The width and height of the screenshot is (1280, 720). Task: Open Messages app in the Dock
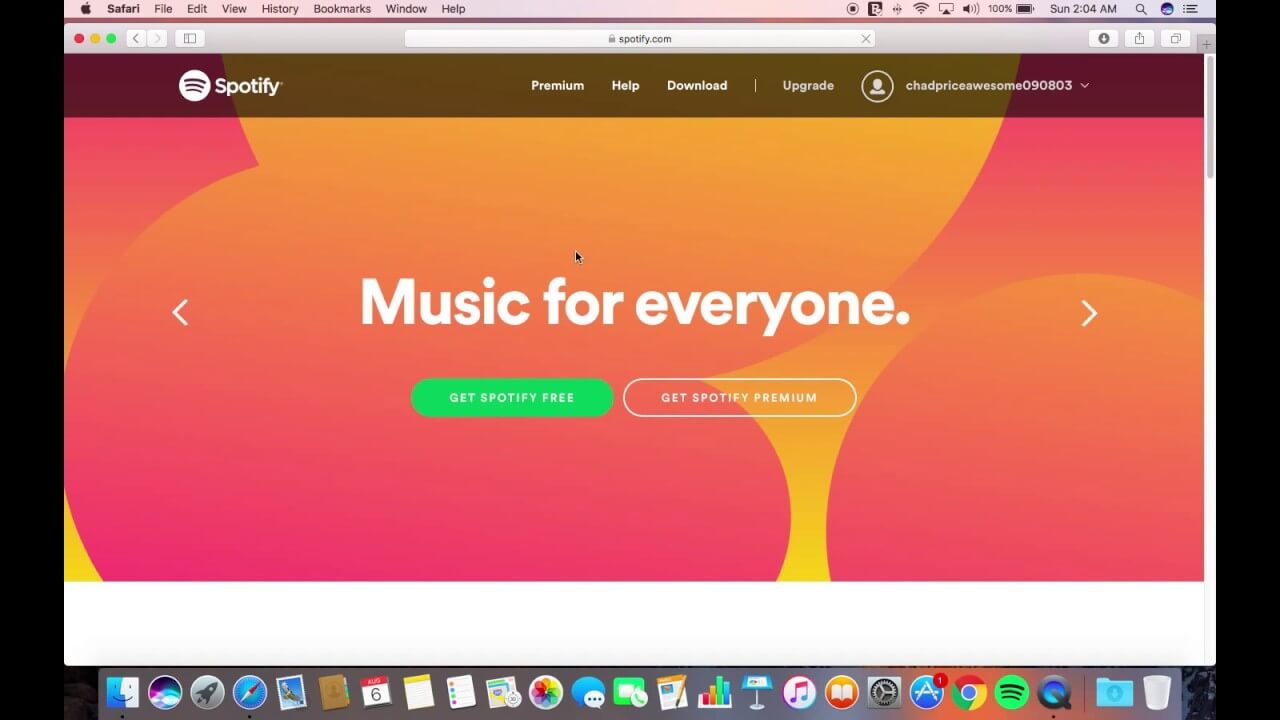click(x=588, y=692)
